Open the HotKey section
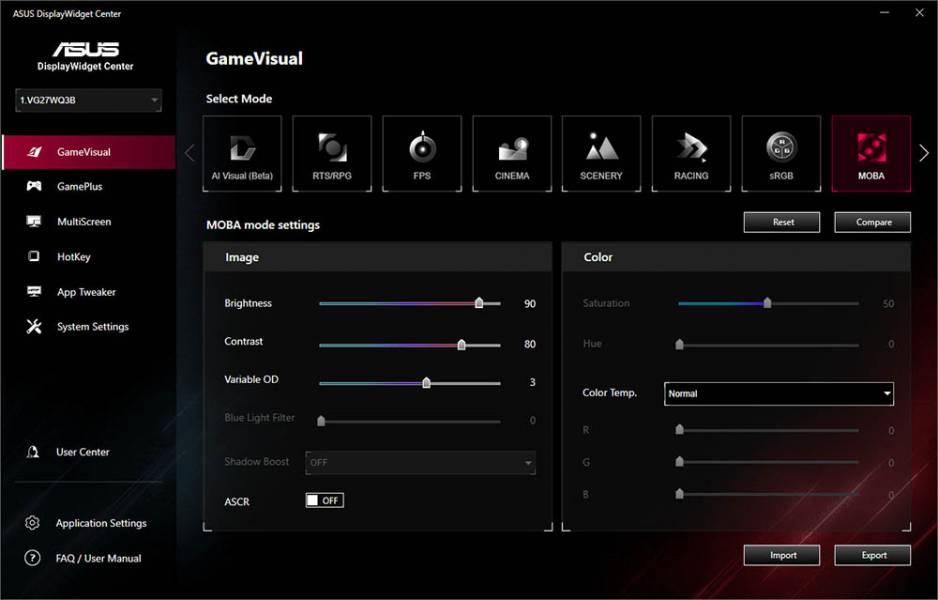The width and height of the screenshot is (938, 600). point(89,257)
